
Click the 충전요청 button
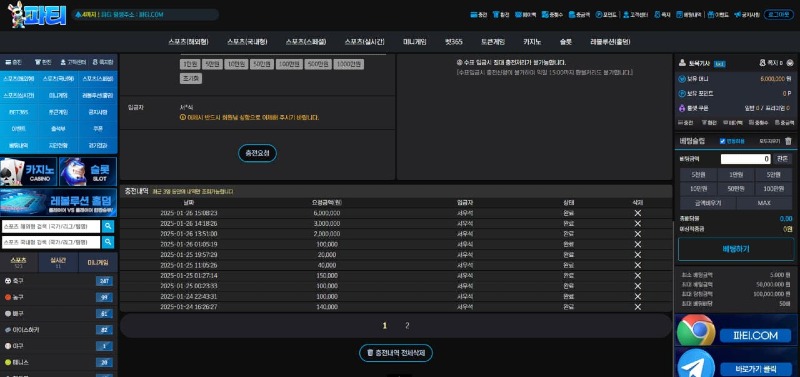click(x=257, y=153)
